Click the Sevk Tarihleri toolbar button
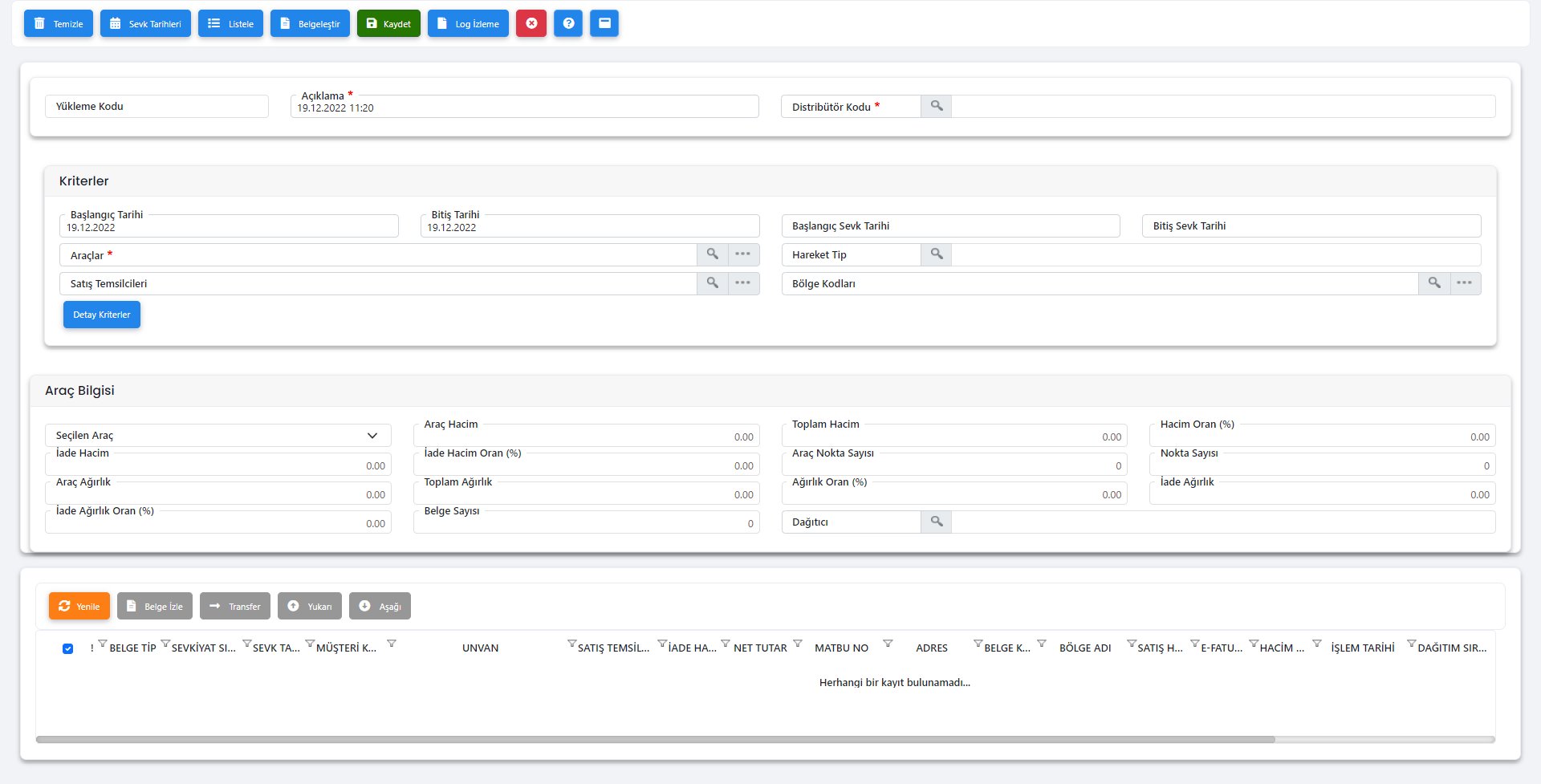This screenshot has width=1541, height=784. click(x=146, y=23)
